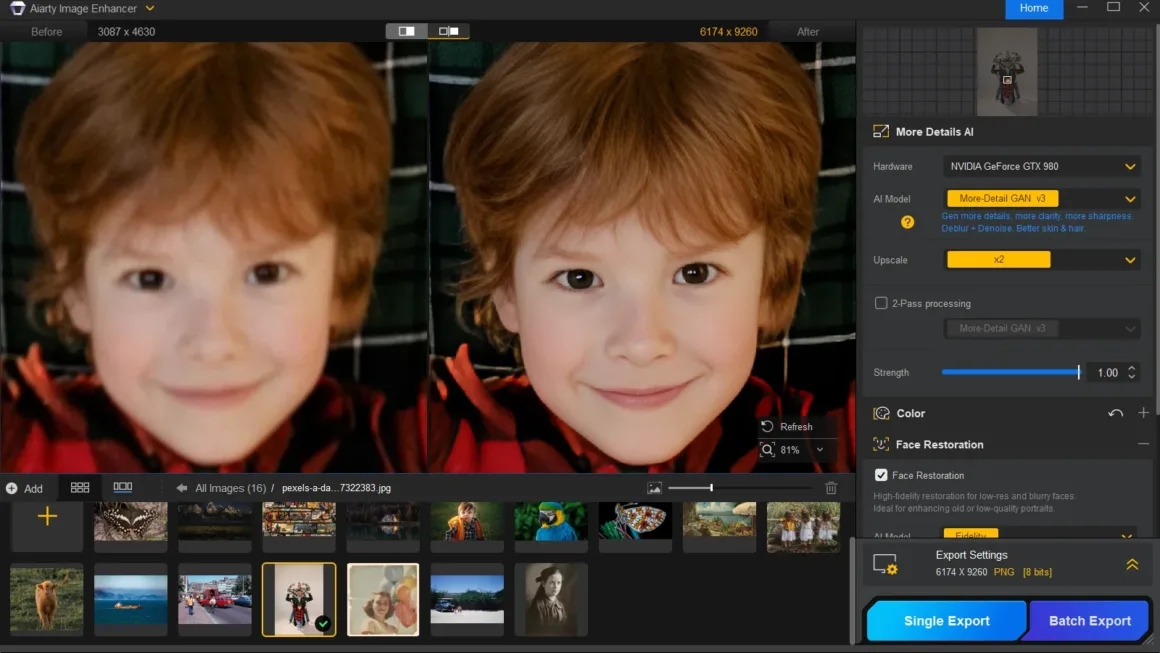1160x653 pixels.
Task: Uncheck the Face Restoration checkbox
Action: [881, 475]
